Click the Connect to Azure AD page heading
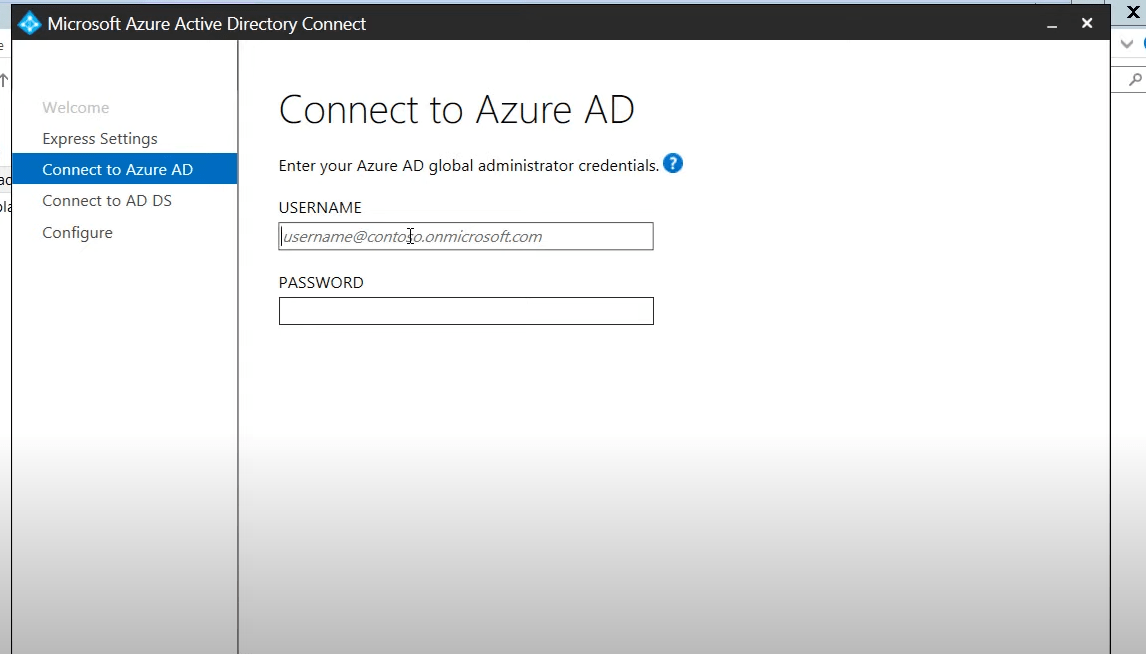Image resolution: width=1146 pixels, height=654 pixels. point(457,110)
